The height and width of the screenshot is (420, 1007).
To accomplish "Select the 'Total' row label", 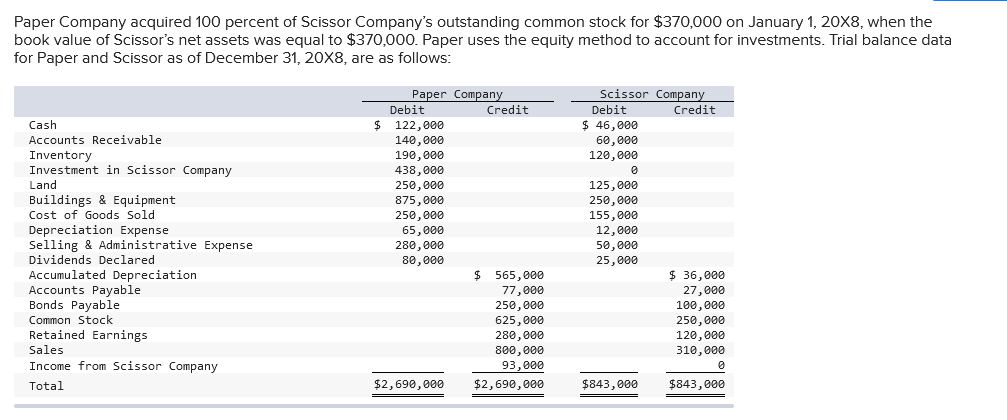I will (46, 386).
